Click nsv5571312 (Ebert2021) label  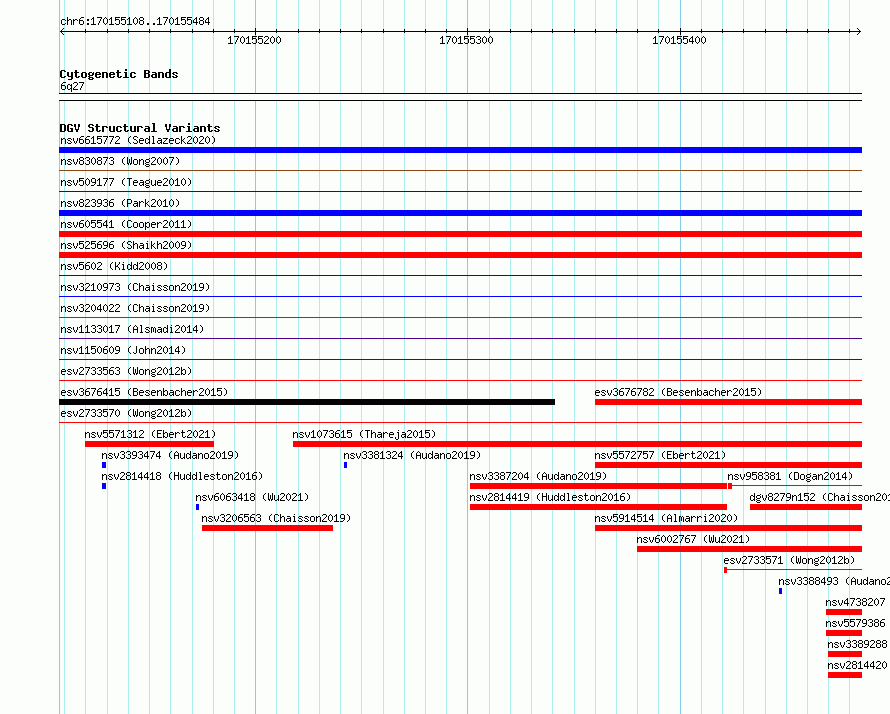click(150, 434)
